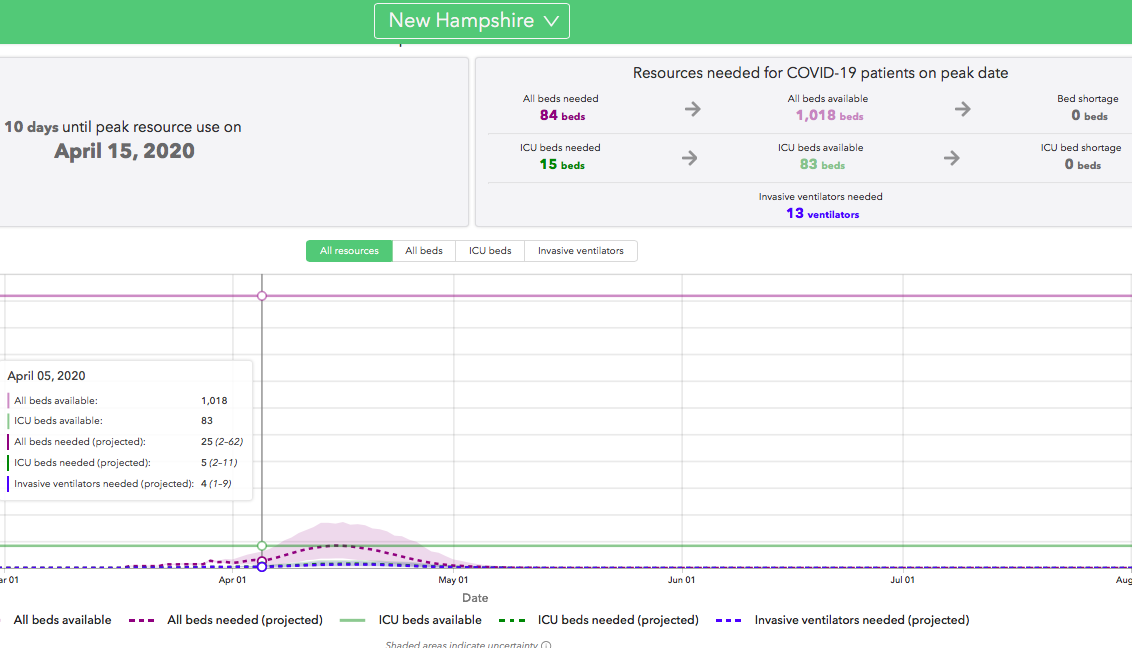
Task: Click the 13 ventilators value link
Action: pyautogui.click(x=821, y=213)
